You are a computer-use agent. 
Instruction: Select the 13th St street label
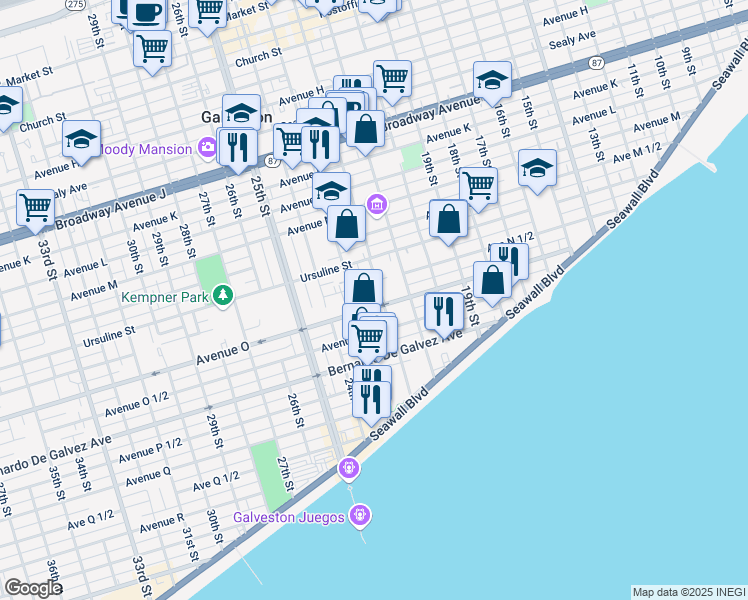click(x=594, y=145)
